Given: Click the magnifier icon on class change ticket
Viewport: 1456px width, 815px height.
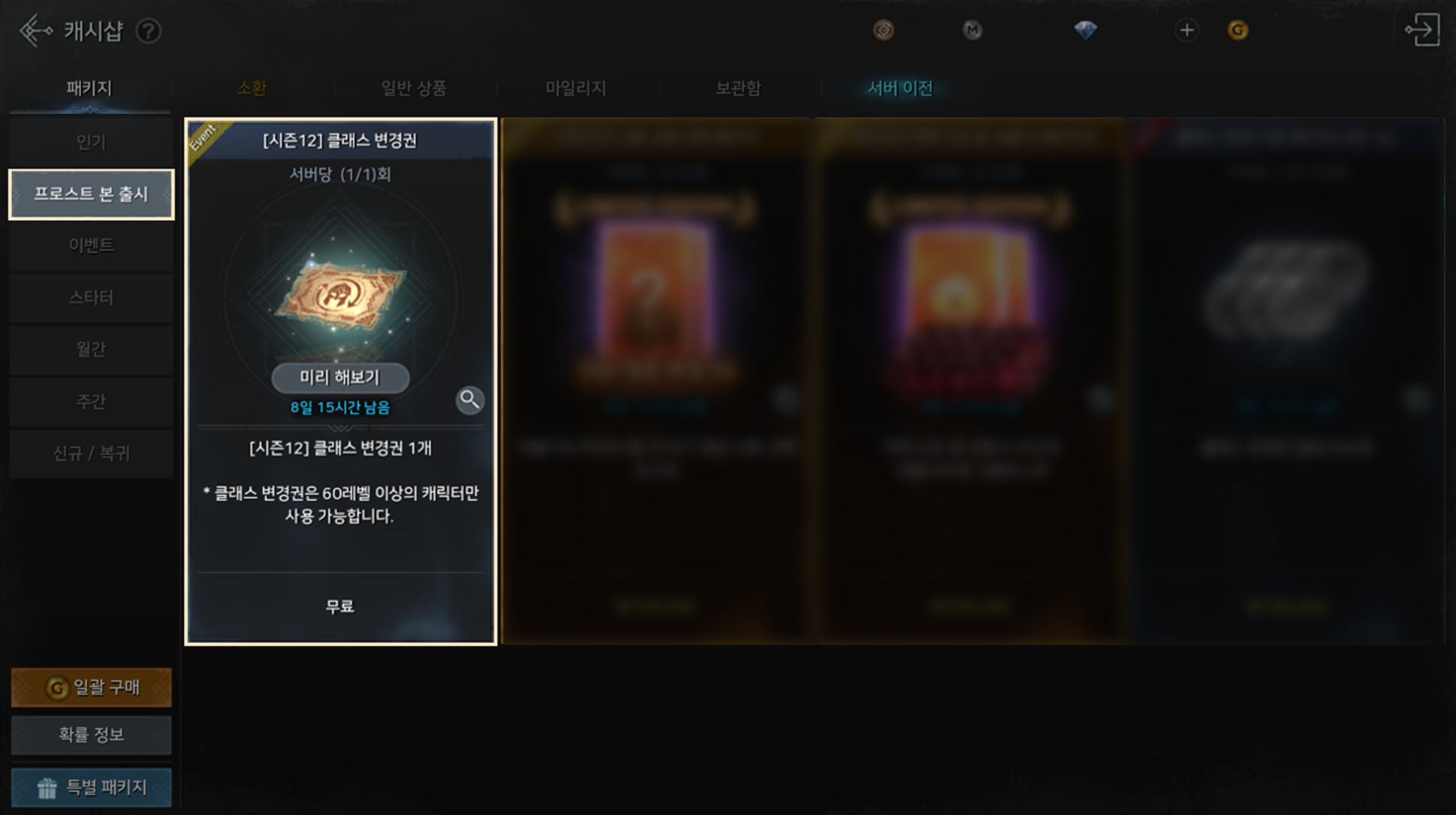Looking at the screenshot, I should (x=469, y=400).
